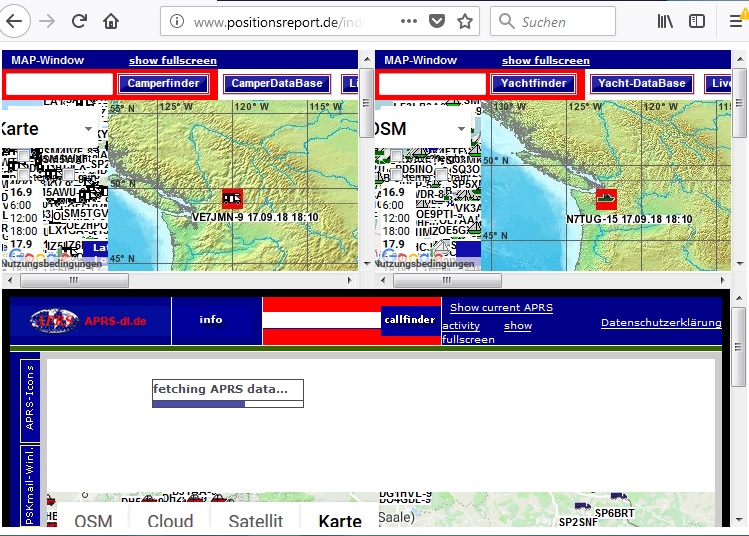Open the Firefox hamburger menu
This screenshot has height=536, width=749.
[736, 21]
